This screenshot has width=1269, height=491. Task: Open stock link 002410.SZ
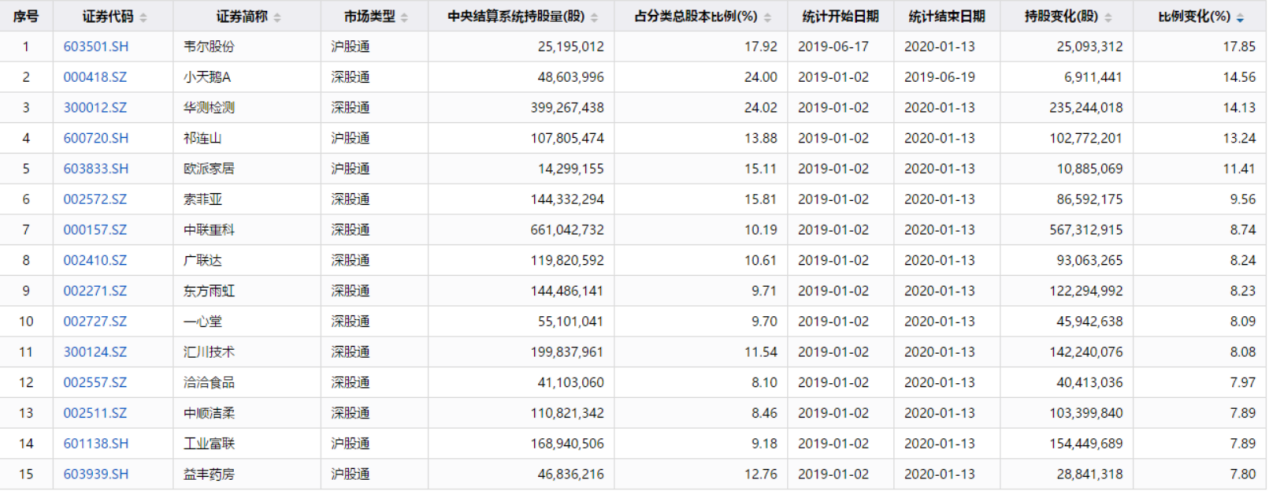click(95, 260)
